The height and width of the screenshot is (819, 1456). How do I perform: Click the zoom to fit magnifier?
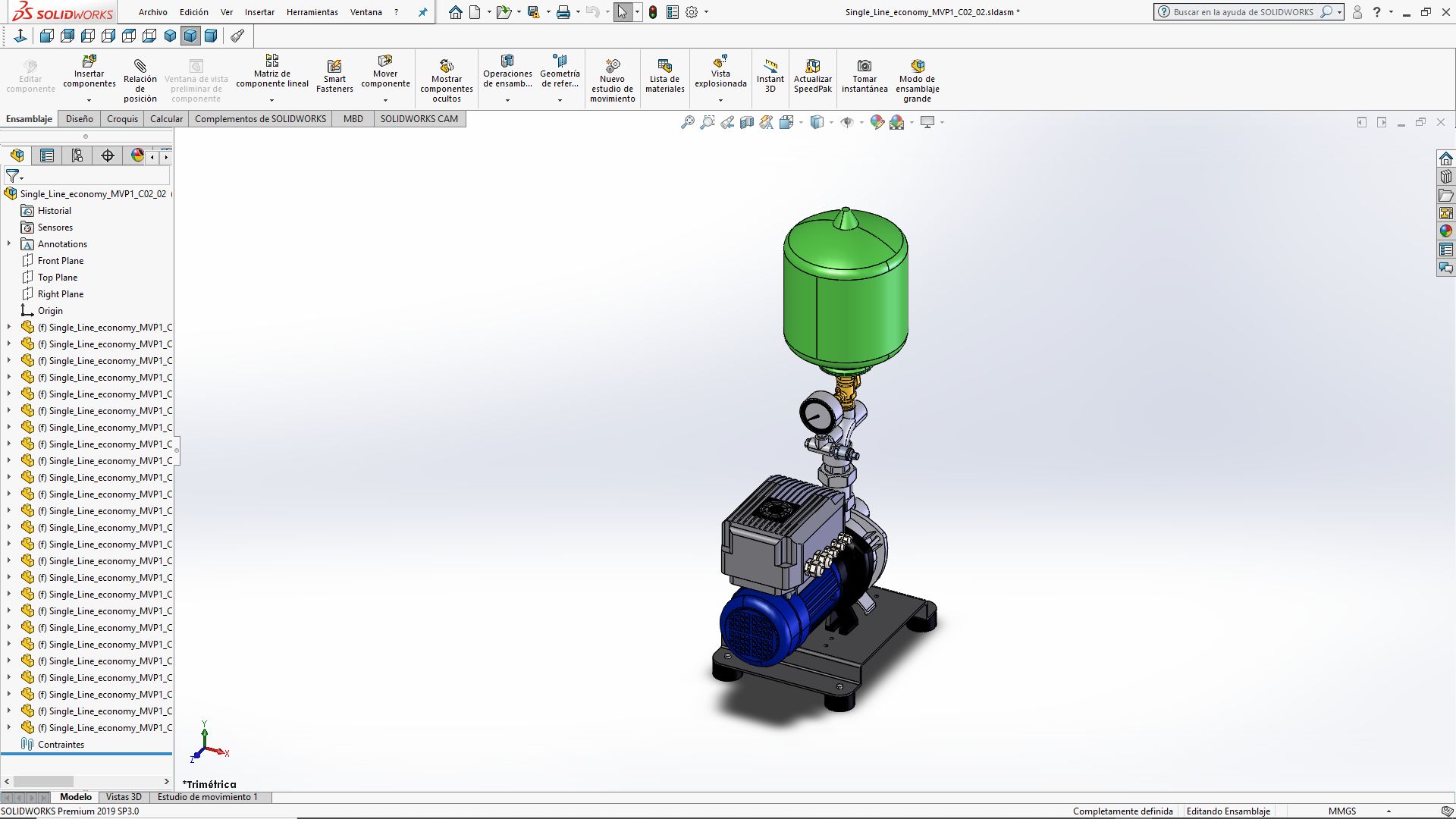687,122
